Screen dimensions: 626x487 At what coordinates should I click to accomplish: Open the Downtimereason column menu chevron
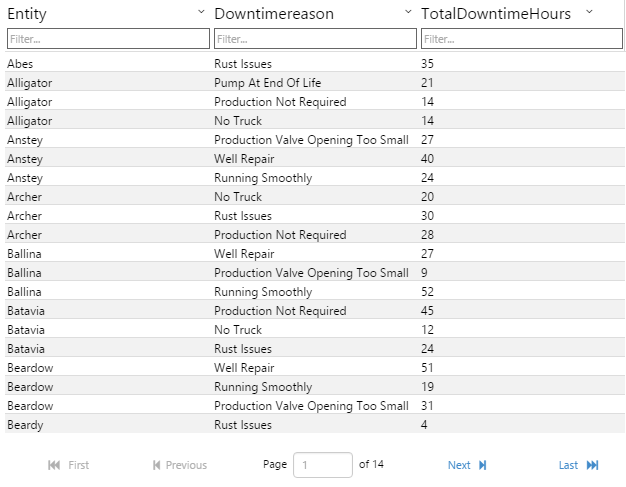[408, 12]
